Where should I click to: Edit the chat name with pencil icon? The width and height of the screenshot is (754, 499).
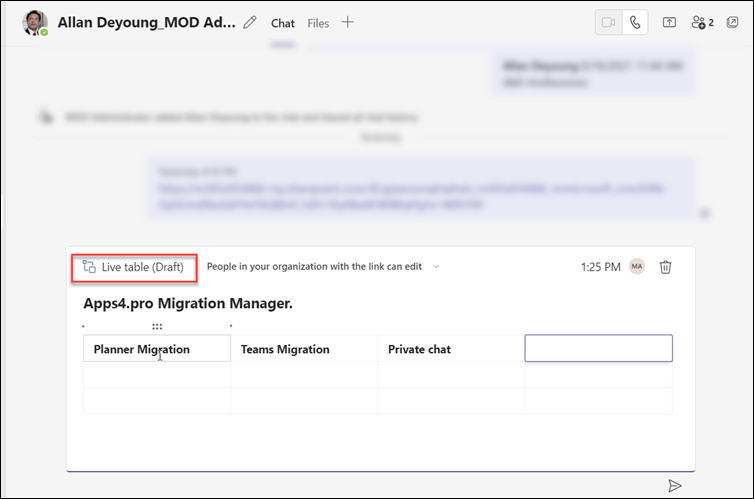click(x=250, y=22)
